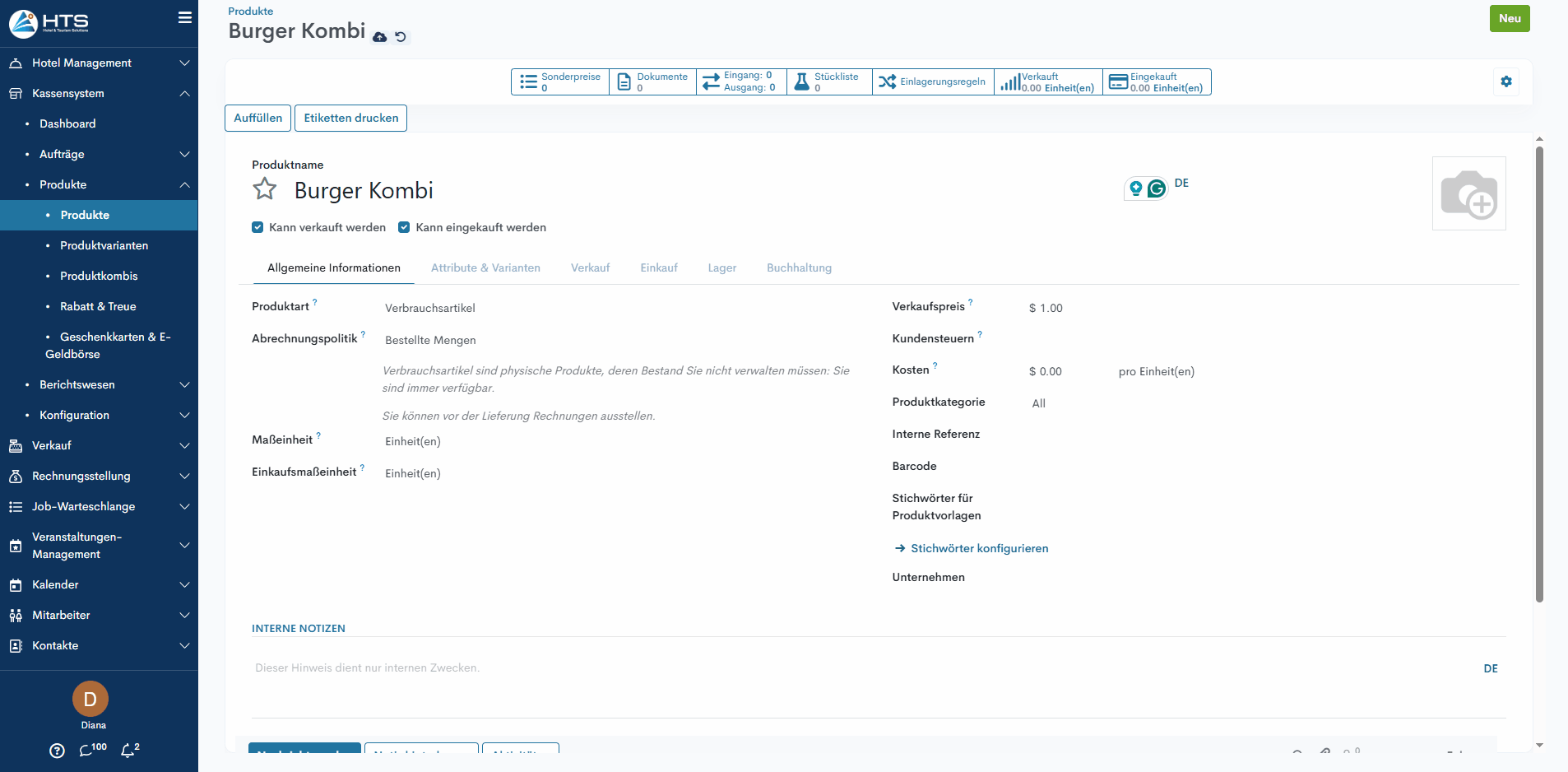Open the Stückliste flask button
Viewport: 1568px width, 772px height.
click(828, 81)
